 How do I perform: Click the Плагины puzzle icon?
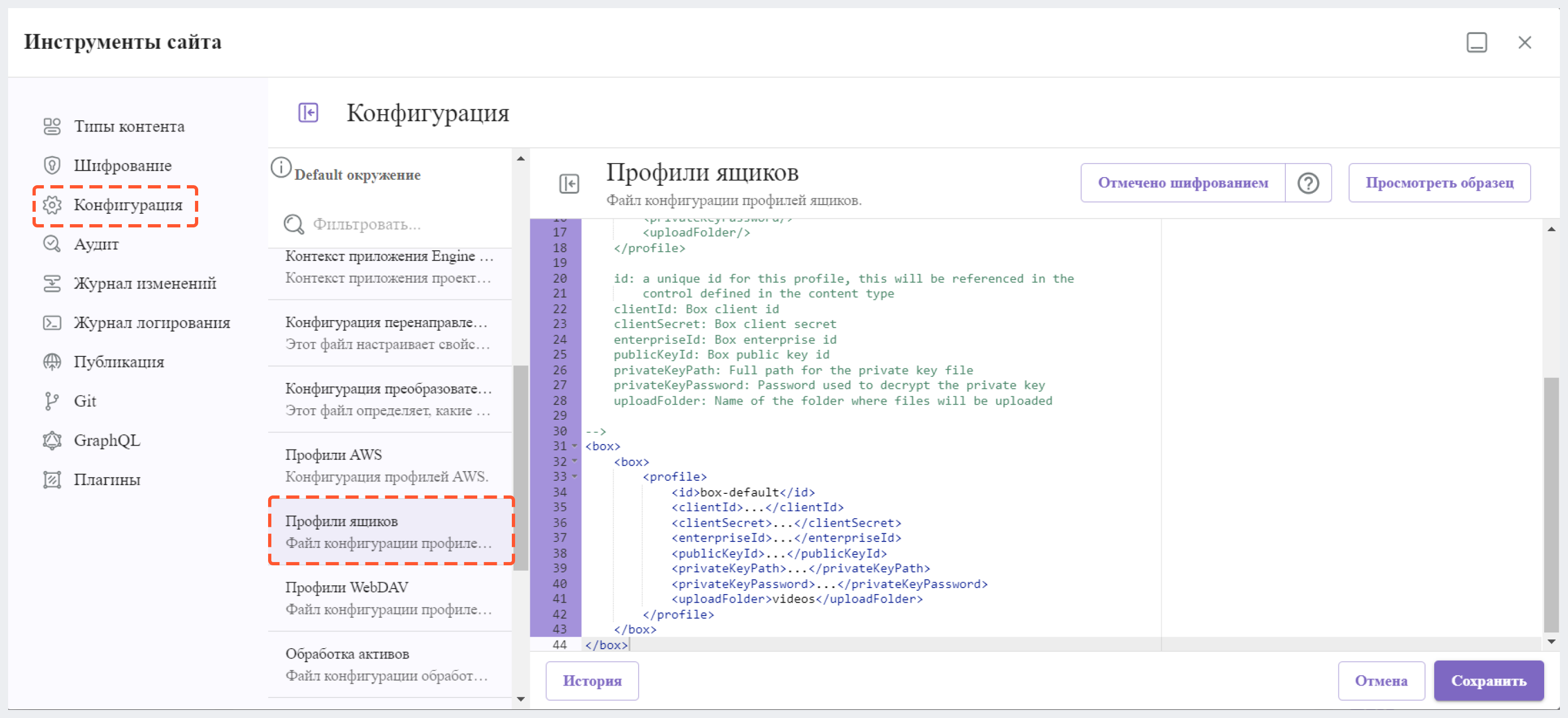53,480
